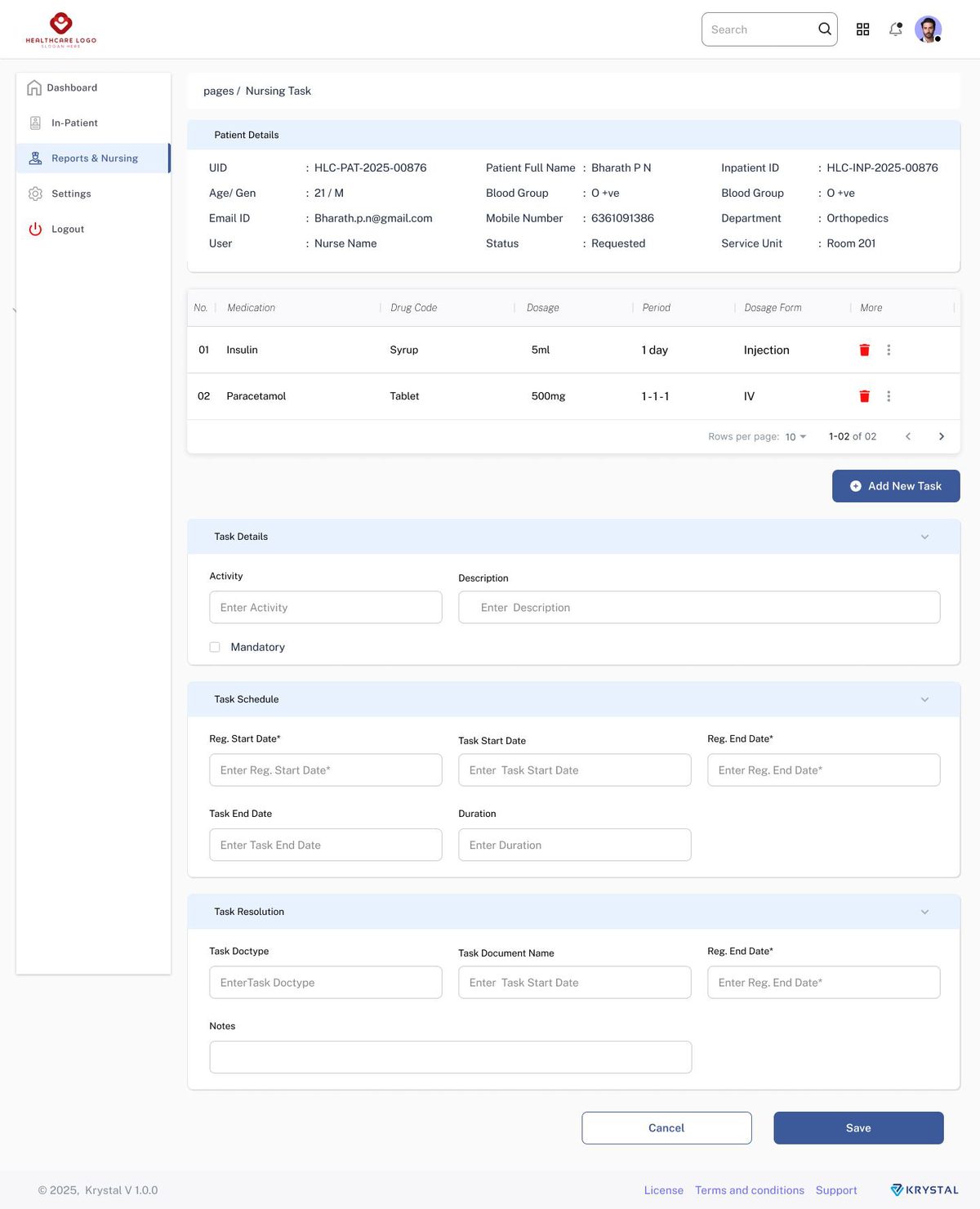
Task: Open the user profile avatar
Action: pos(928,29)
